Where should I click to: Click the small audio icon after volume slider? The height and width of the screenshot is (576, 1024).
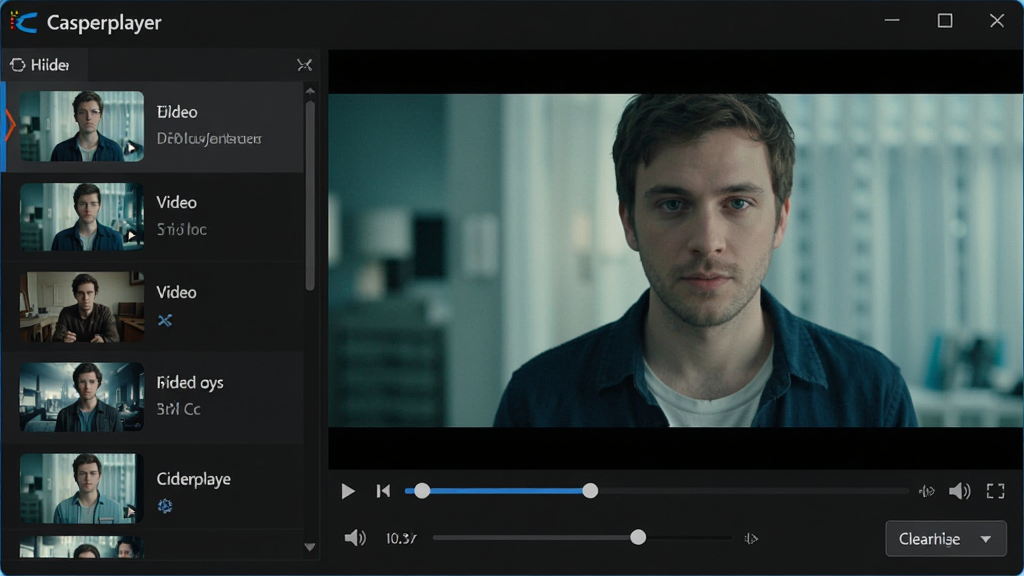(x=751, y=539)
